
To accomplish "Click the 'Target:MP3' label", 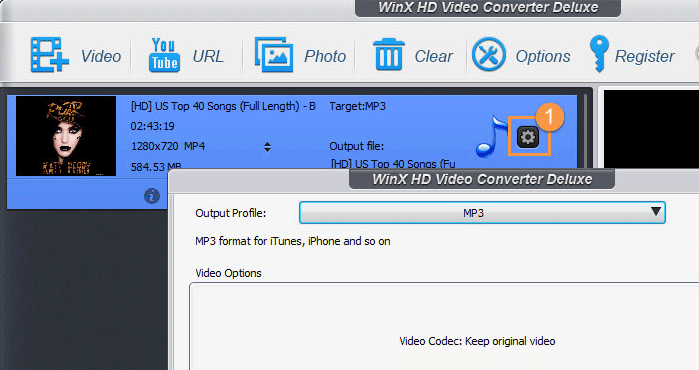I will tap(358, 106).
